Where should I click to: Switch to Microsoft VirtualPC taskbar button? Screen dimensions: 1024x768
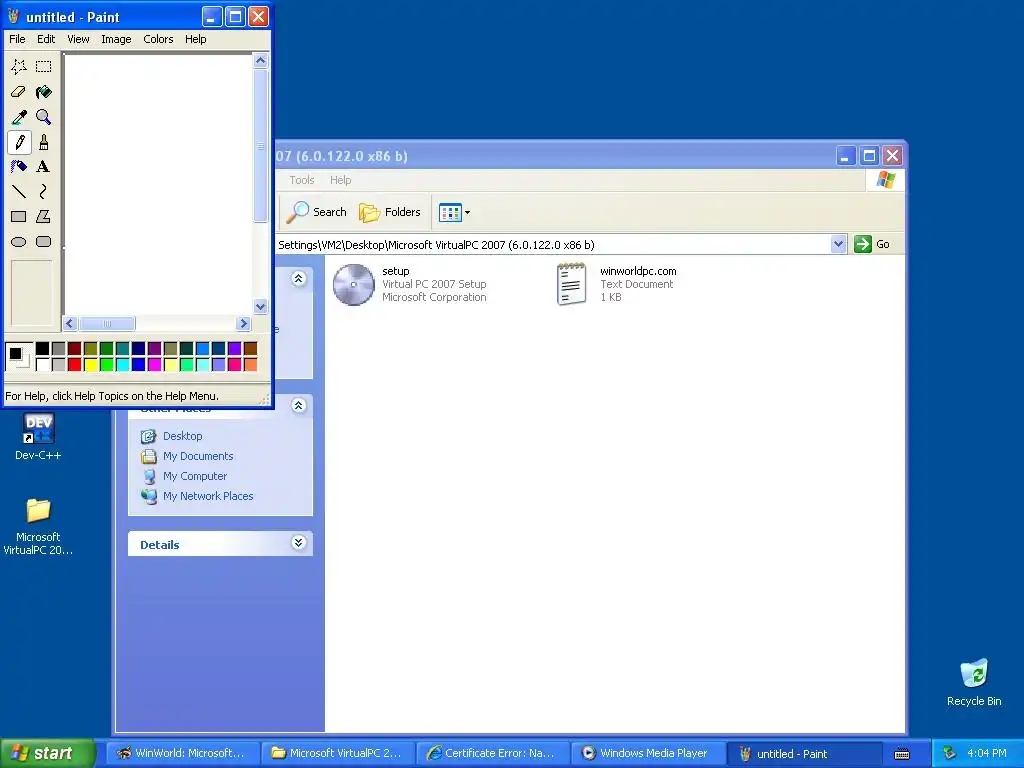(337, 754)
